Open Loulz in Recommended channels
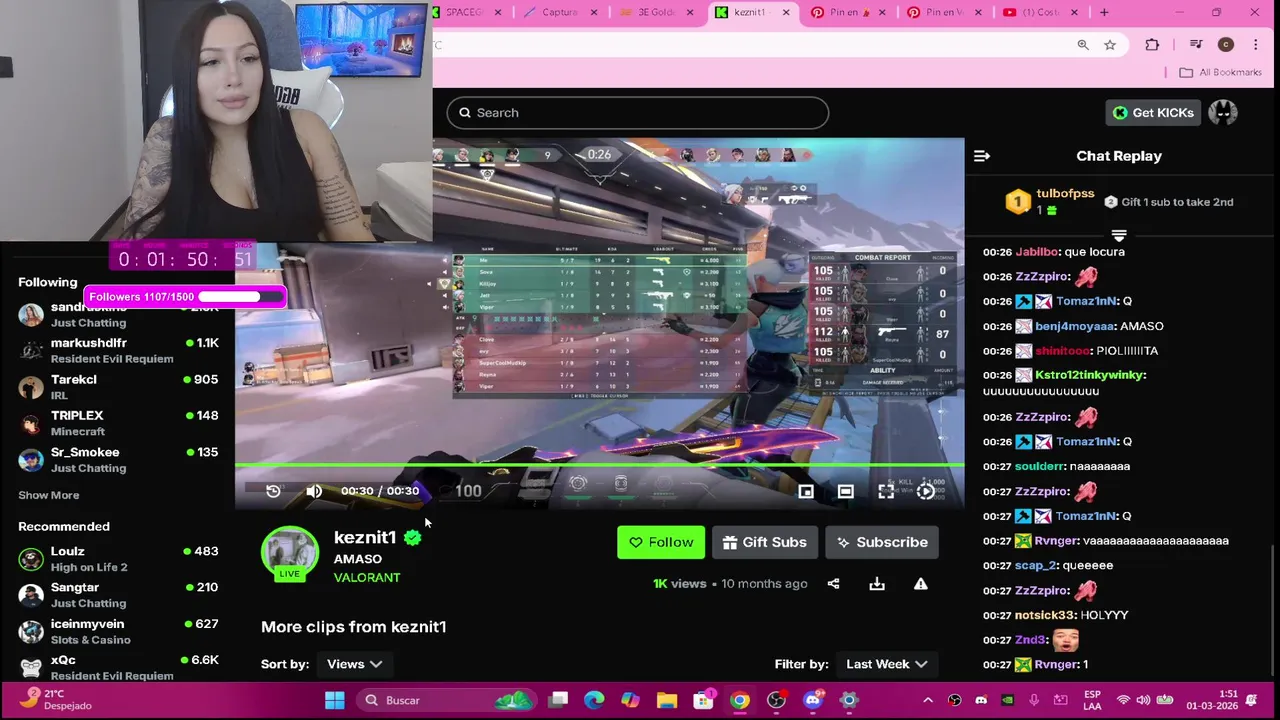The width and height of the screenshot is (1280, 720). click(x=117, y=559)
